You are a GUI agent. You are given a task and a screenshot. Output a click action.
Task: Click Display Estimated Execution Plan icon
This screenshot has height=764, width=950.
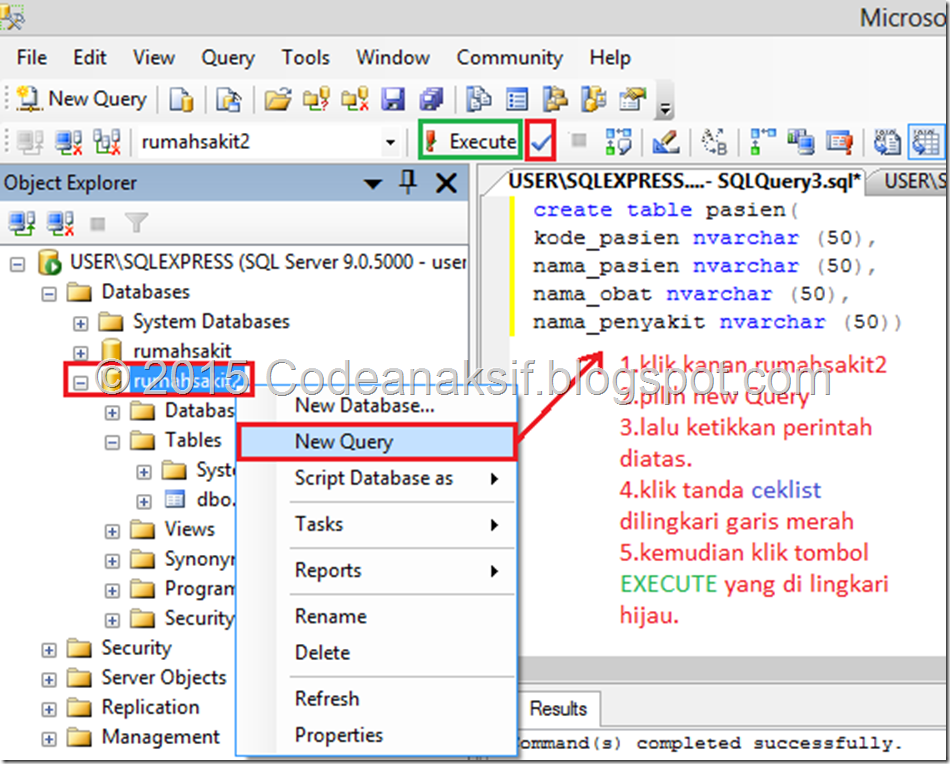(619, 142)
